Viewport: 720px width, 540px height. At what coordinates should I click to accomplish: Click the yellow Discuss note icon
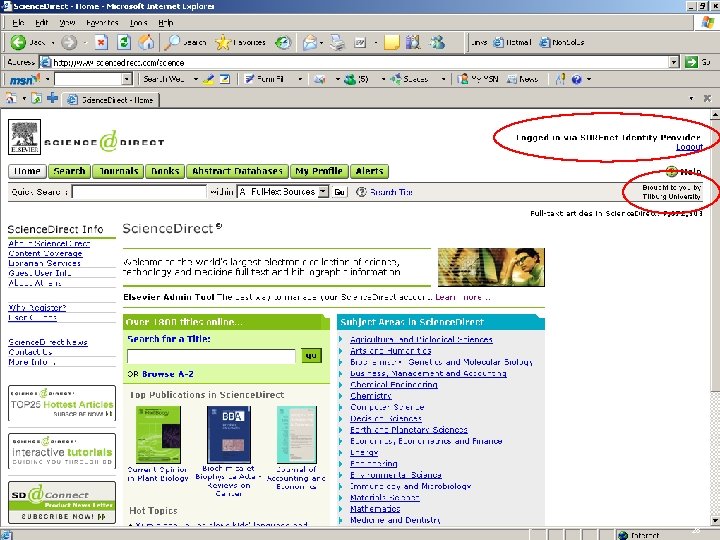392,42
